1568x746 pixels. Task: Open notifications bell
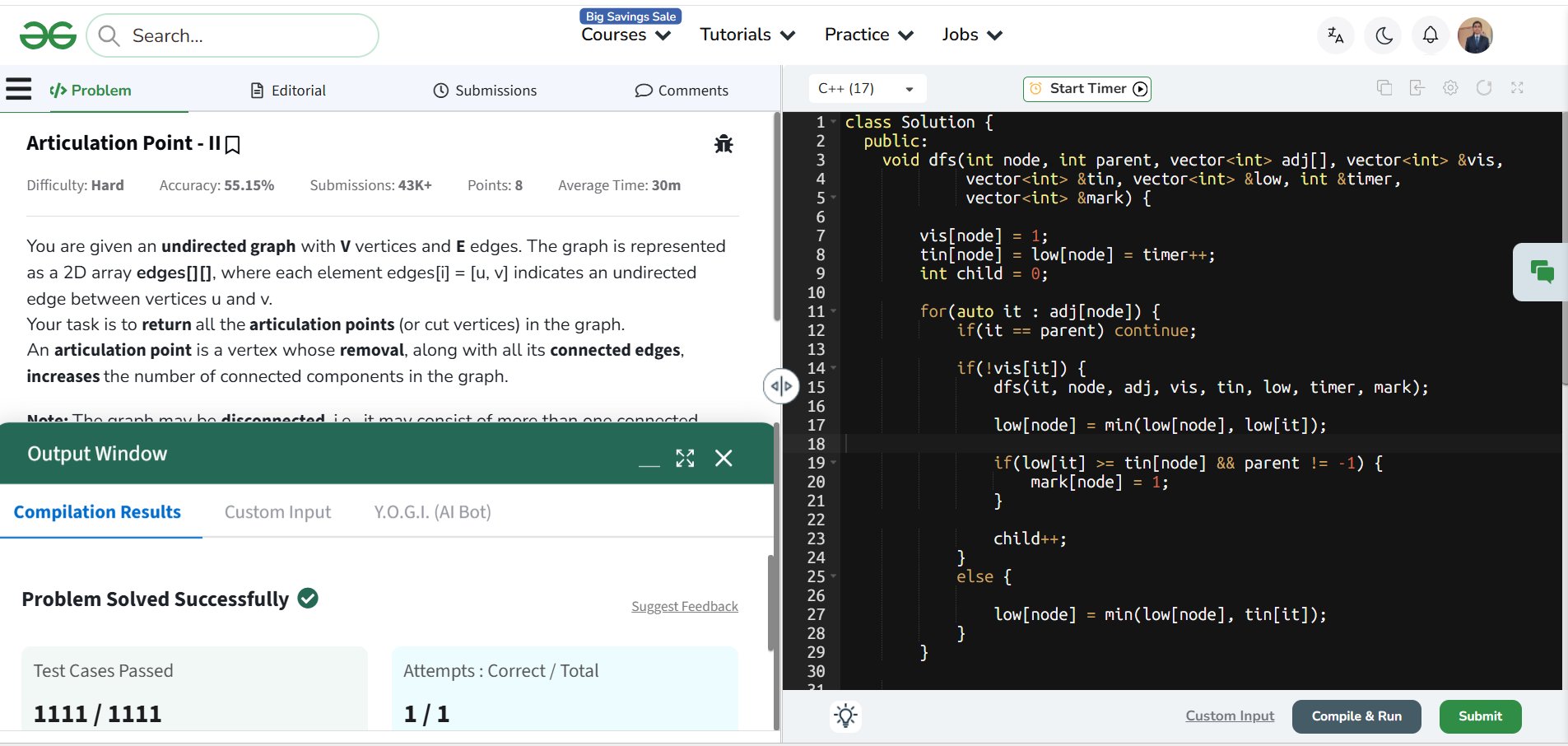1431,35
